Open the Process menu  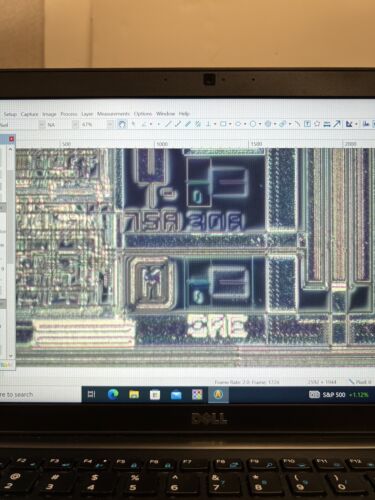pos(69,114)
